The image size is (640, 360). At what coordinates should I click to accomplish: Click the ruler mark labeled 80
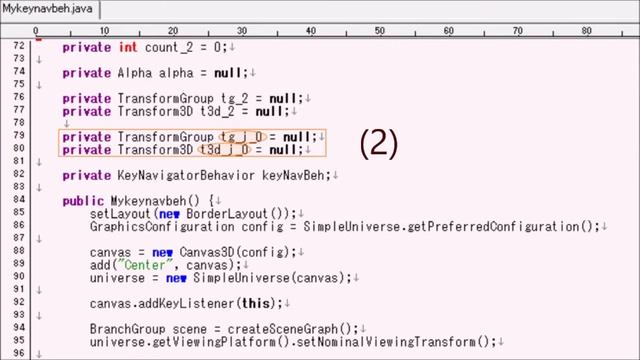(x=587, y=31)
